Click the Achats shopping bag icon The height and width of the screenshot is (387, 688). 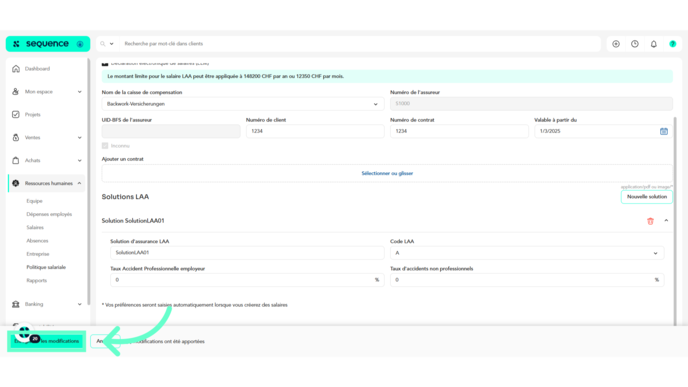(x=16, y=160)
